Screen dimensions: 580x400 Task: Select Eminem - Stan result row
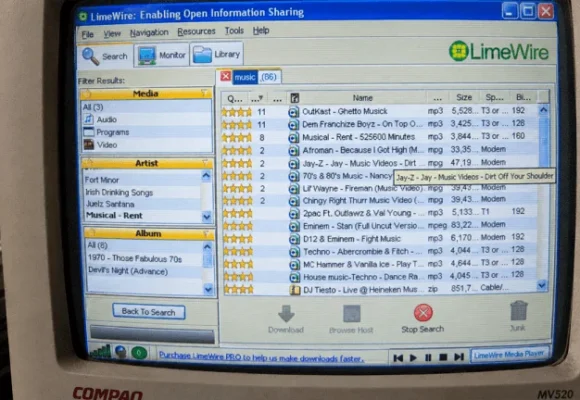379,226
